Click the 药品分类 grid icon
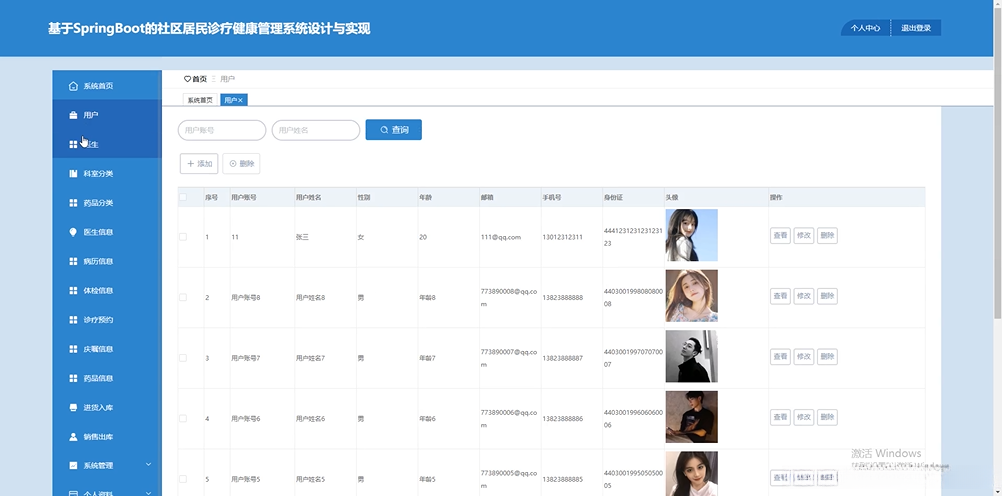This screenshot has height=496, width=1002. tap(73, 203)
